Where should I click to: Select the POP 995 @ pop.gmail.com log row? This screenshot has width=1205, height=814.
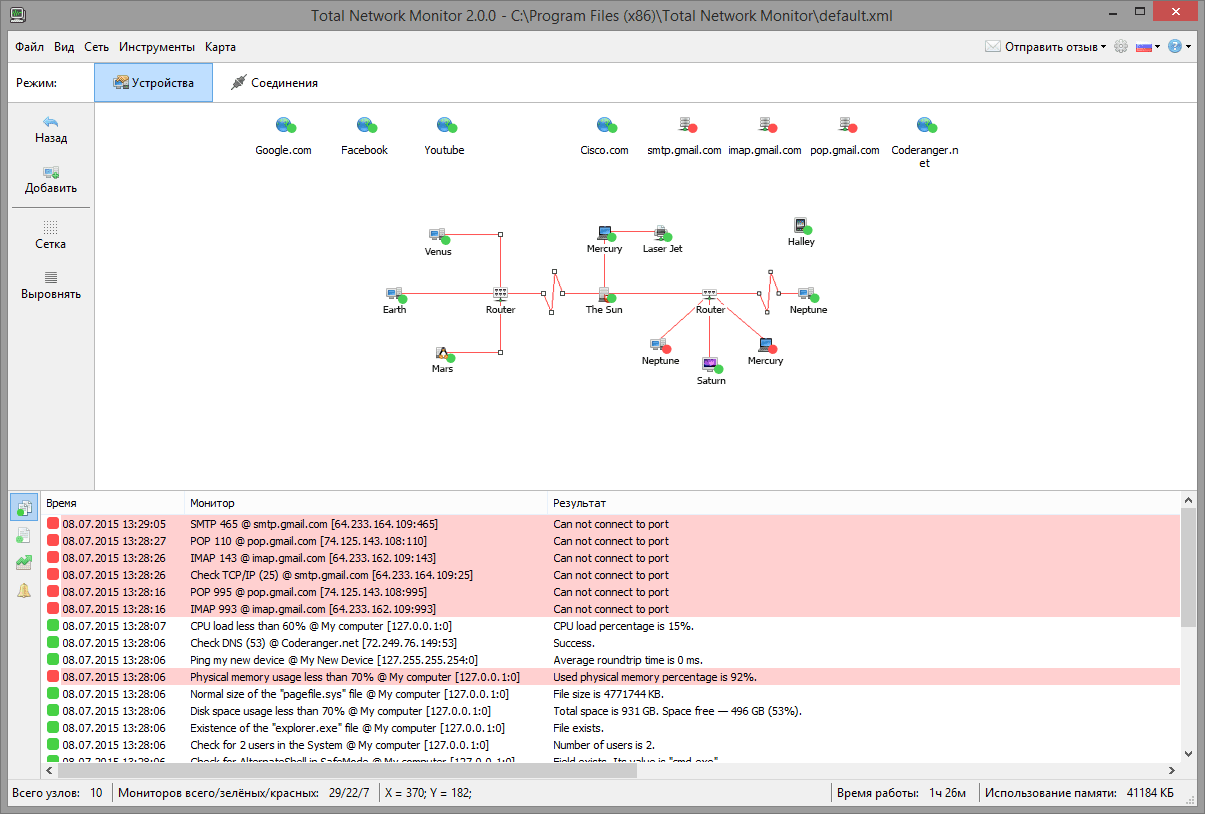click(x=611, y=592)
